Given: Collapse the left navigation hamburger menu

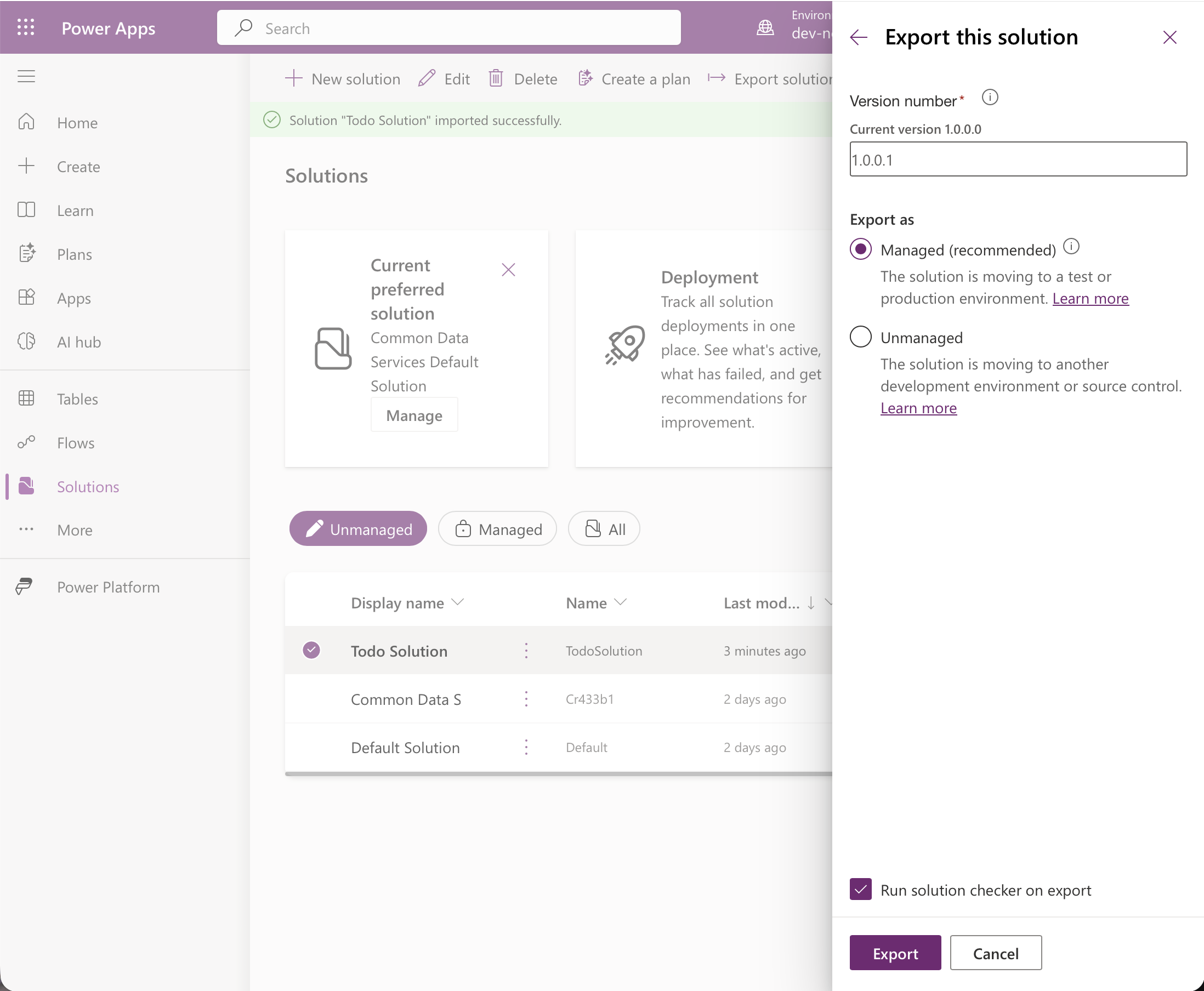Looking at the screenshot, I should tap(26, 77).
